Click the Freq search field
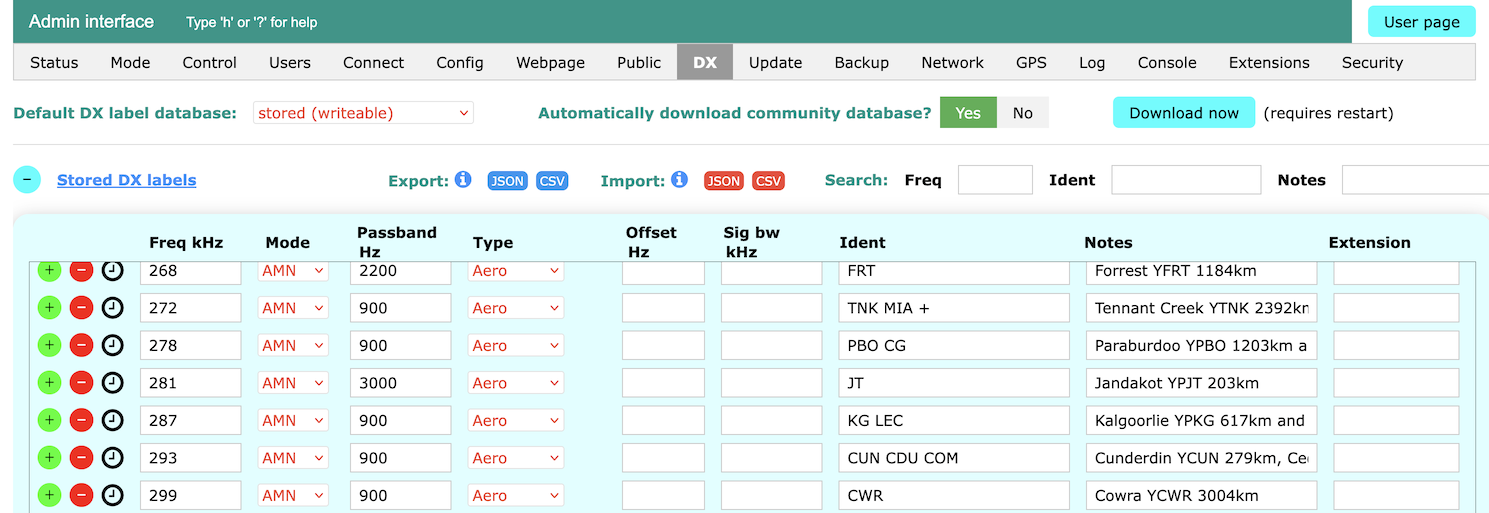Image resolution: width=1489 pixels, height=513 pixels. point(995,180)
